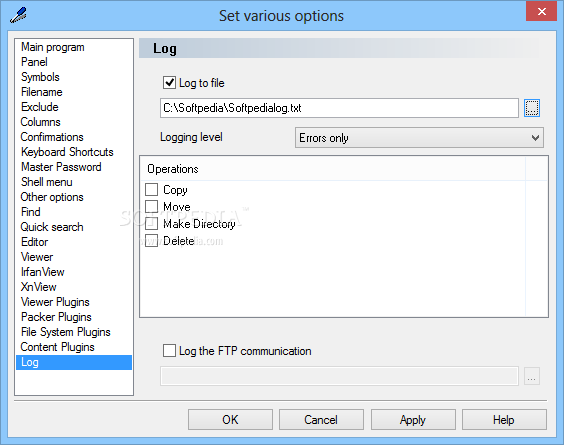This screenshot has height=445, width=564.
Task: Enable logging of Copy operations
Action: click(x=151, y=189)
